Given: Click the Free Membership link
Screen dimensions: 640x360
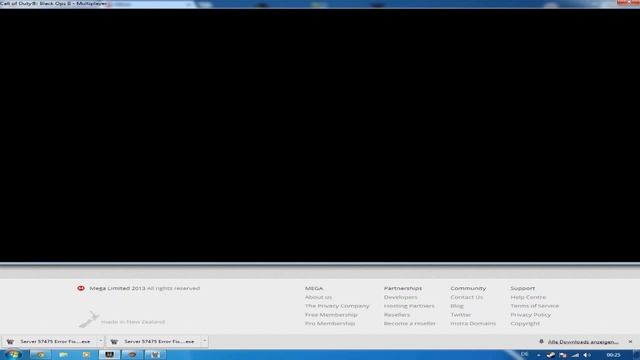Looking at the screenshot, I should pos(331,315).
